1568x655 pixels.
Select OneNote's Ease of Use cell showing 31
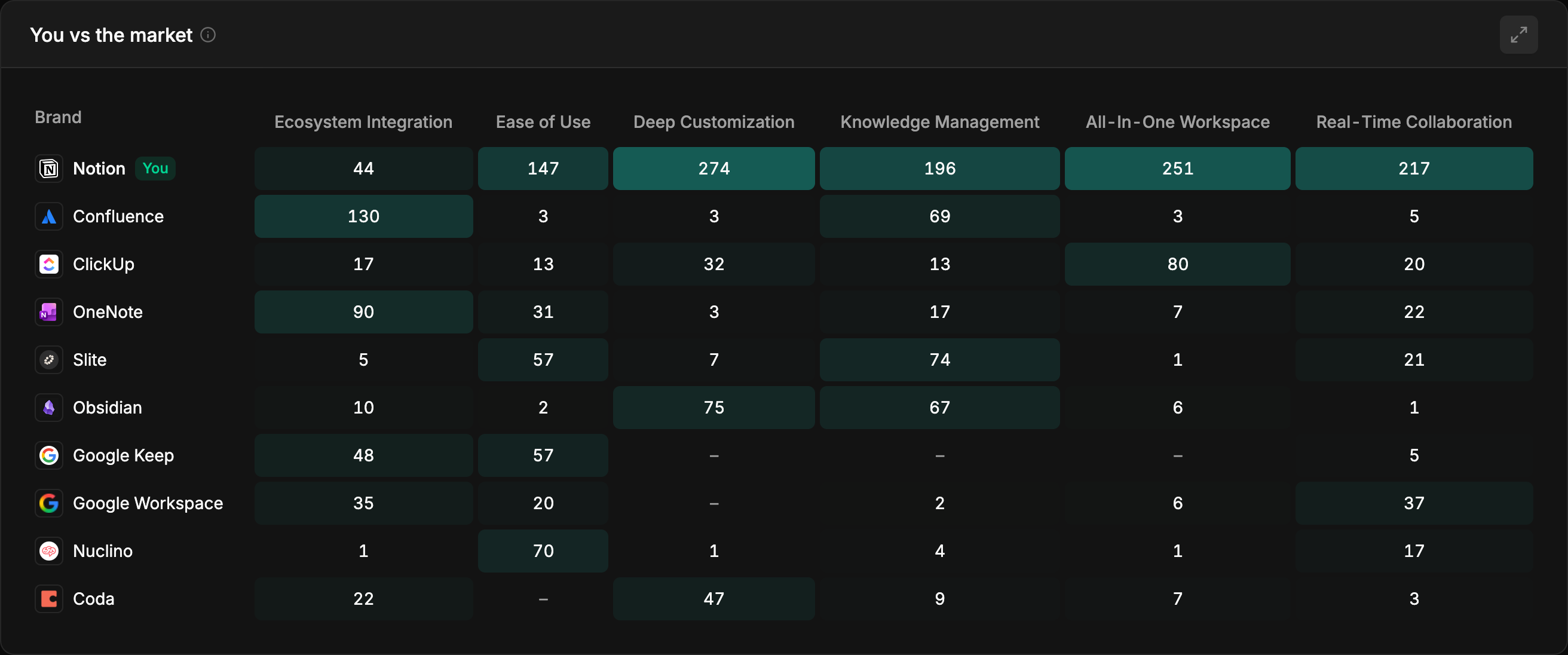pyautogui.click(x=543, y=312)
